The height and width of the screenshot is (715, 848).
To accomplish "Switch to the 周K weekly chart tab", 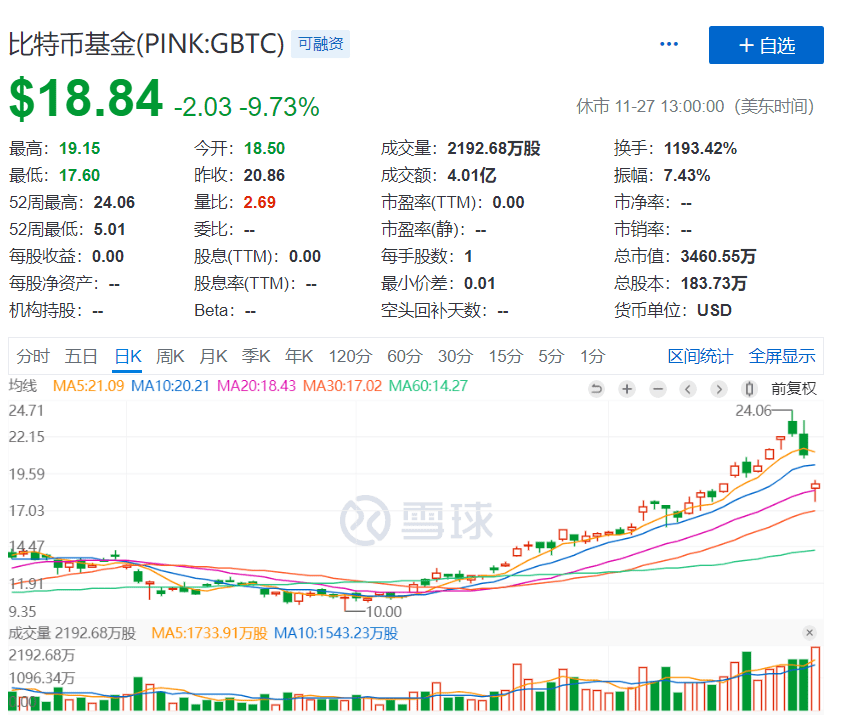I will [170, 356].
